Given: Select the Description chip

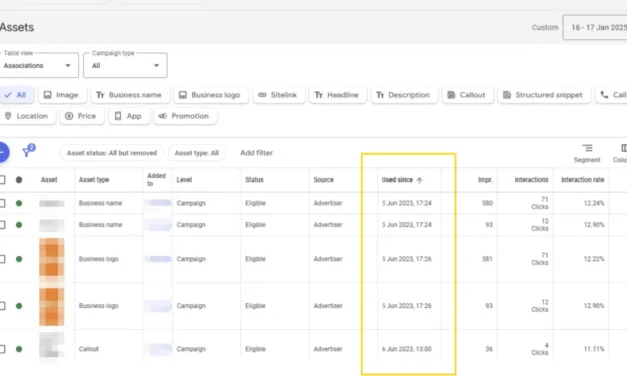Looking at the screenshot, I should point(403,95).
